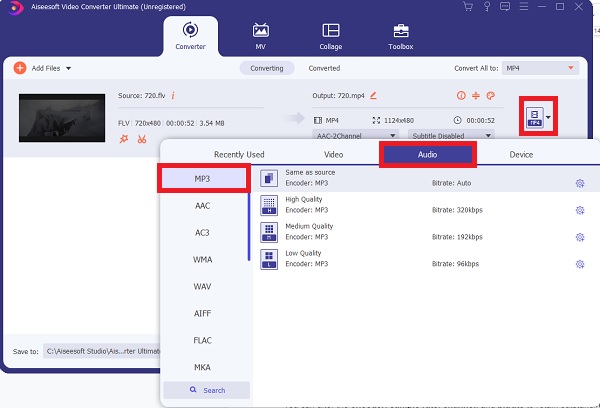Click the Medium Quality preset icon

[x=269, y=232]
